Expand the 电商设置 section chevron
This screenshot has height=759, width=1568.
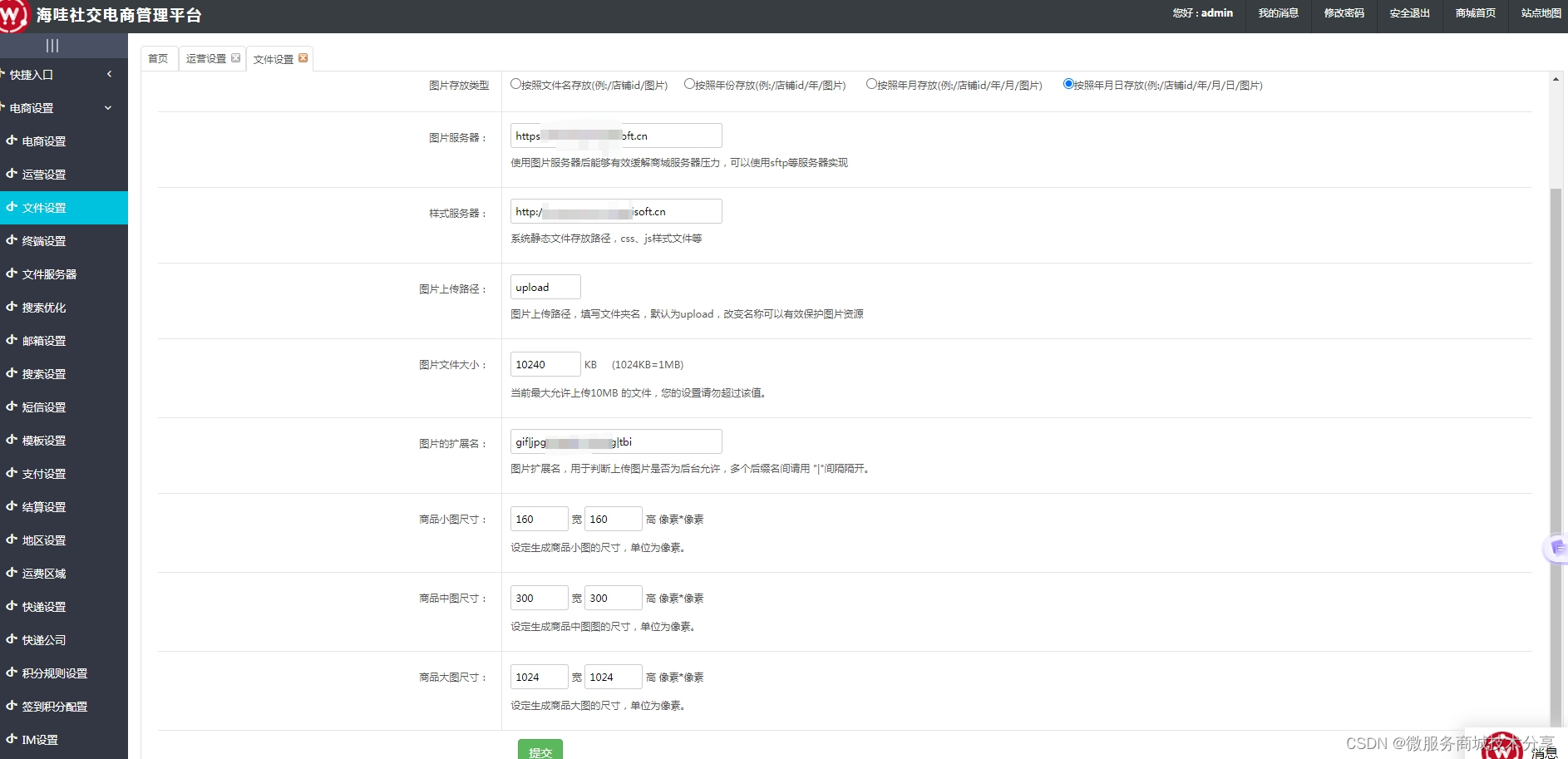coord(108,107)
